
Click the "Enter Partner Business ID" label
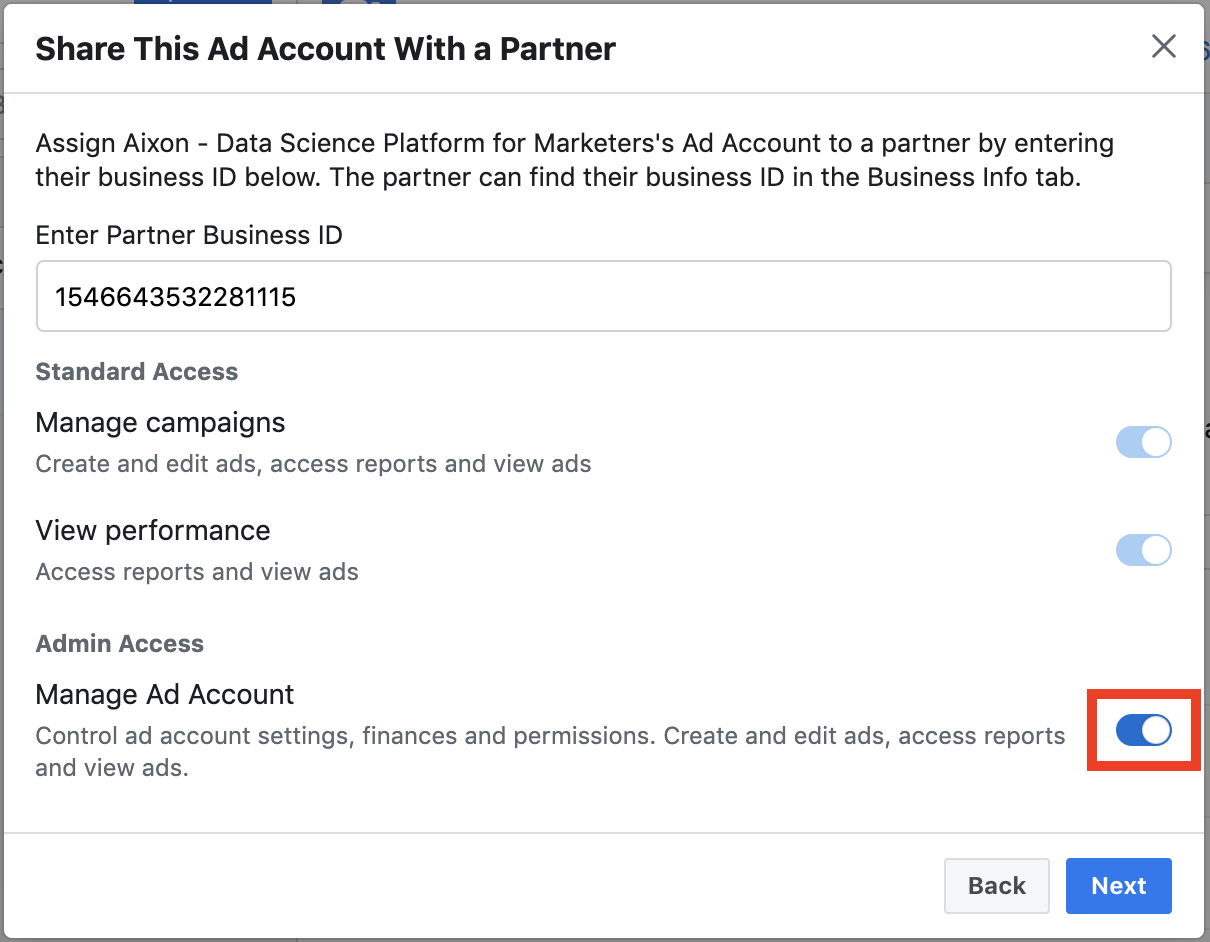tap(189, 235)
